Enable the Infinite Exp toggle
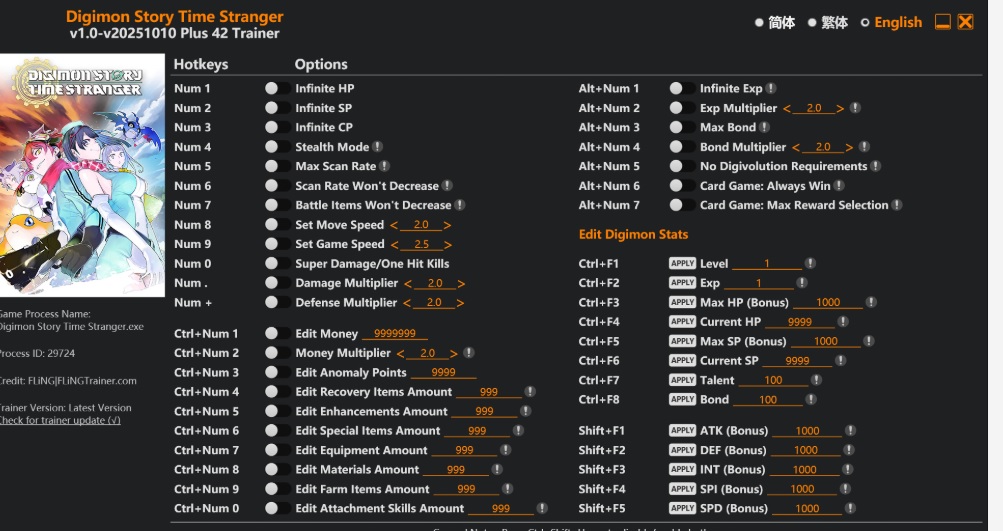The height and width of the screenshot is (531, 1003). click(681, 88)
